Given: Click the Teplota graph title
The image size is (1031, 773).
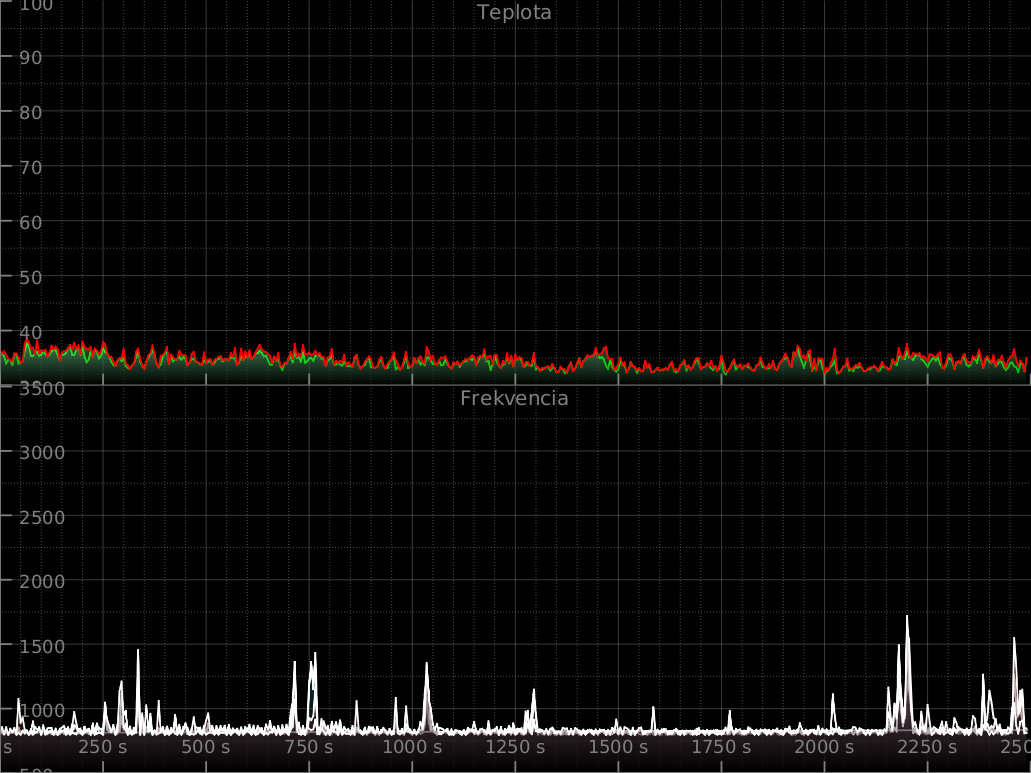Looking at the screenshot, I should (x=514, y=12).
